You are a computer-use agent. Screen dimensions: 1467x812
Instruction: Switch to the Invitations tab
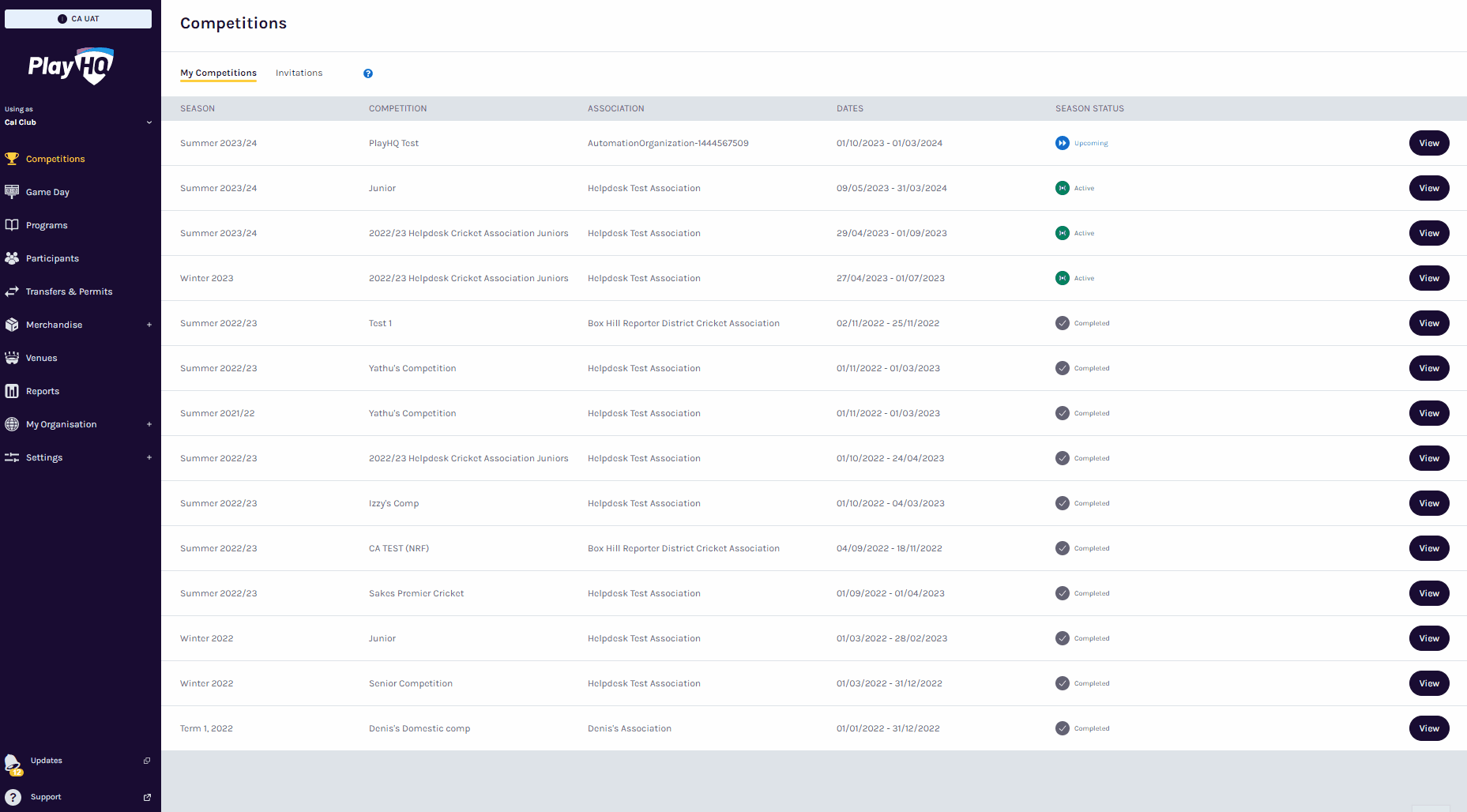[299, 73]
